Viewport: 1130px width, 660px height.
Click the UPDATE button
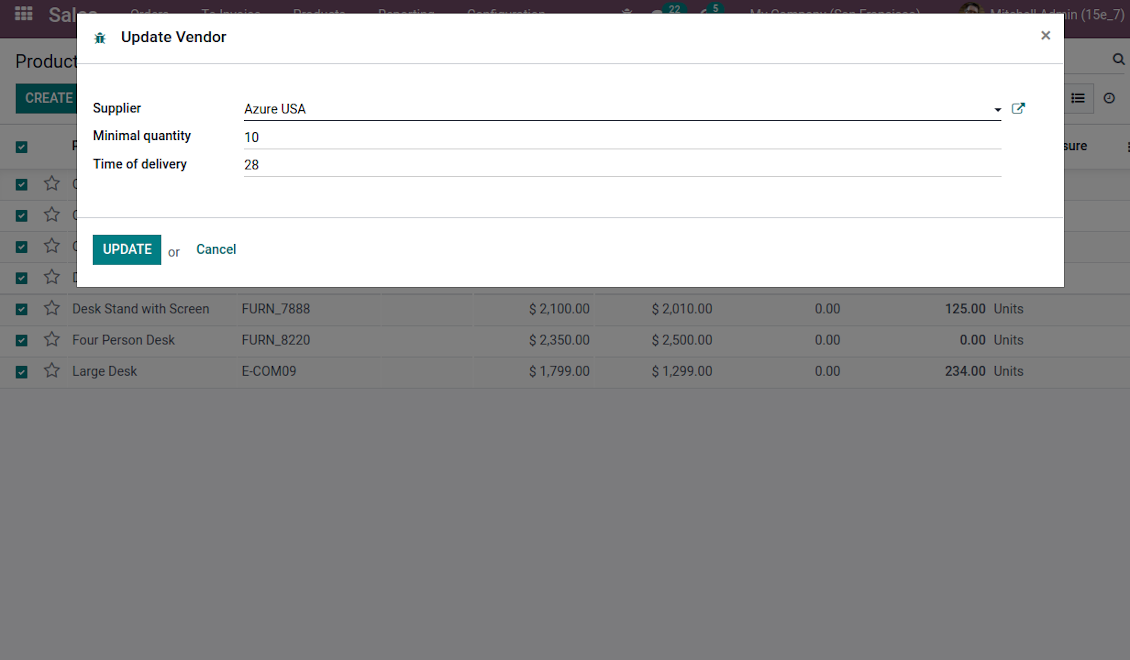click(x=127, y=249)
